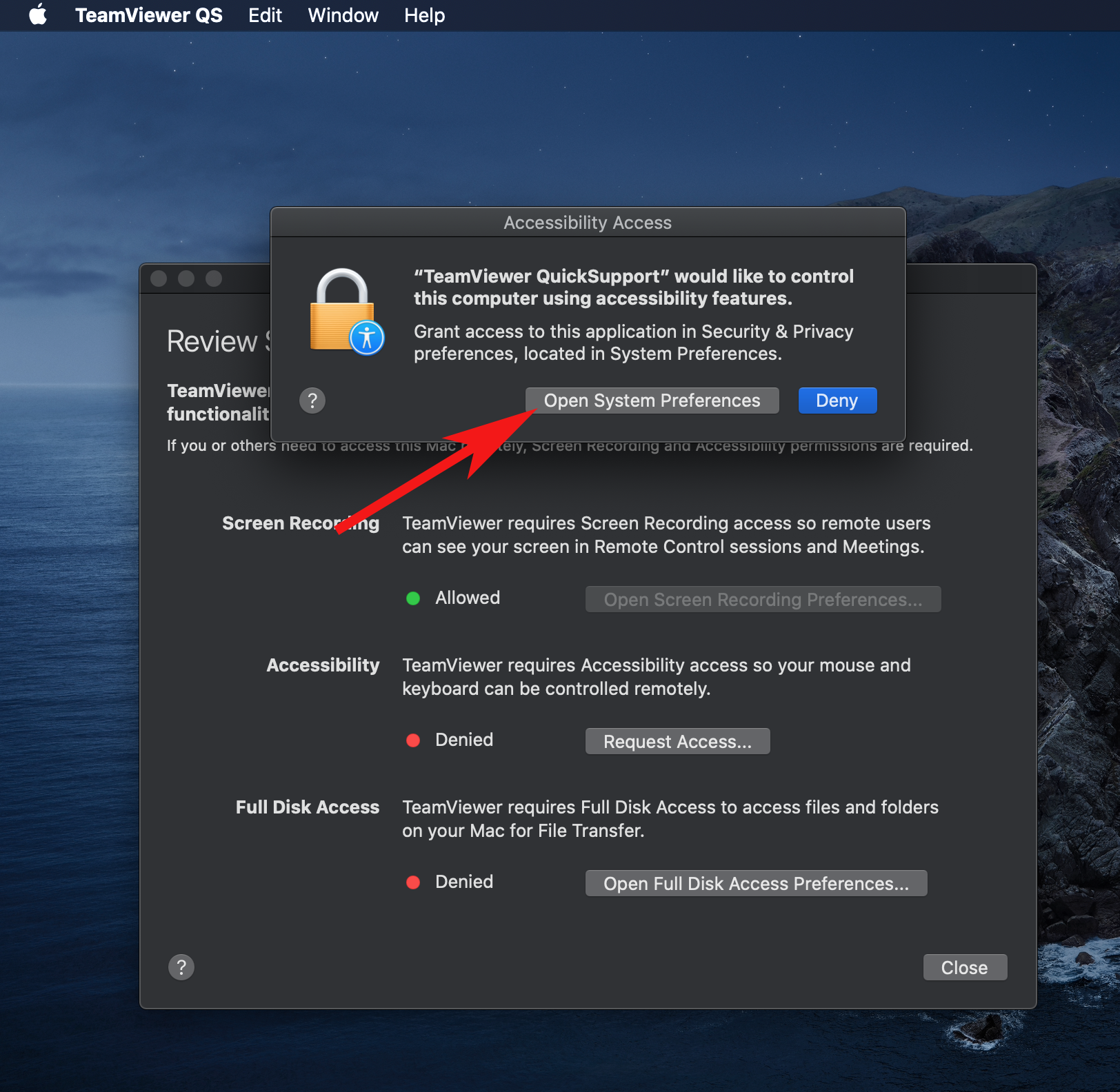
Task: Click help icon at bottom of TeamViewer window
Action: tap(181, 967)
